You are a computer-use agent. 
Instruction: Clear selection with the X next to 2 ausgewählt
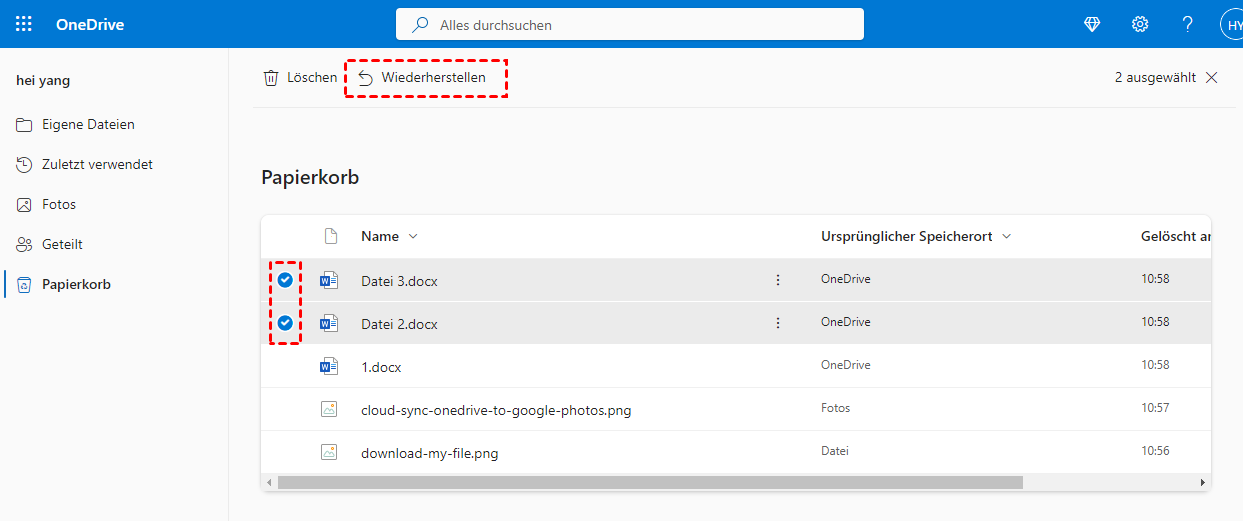click(1212, 78)
